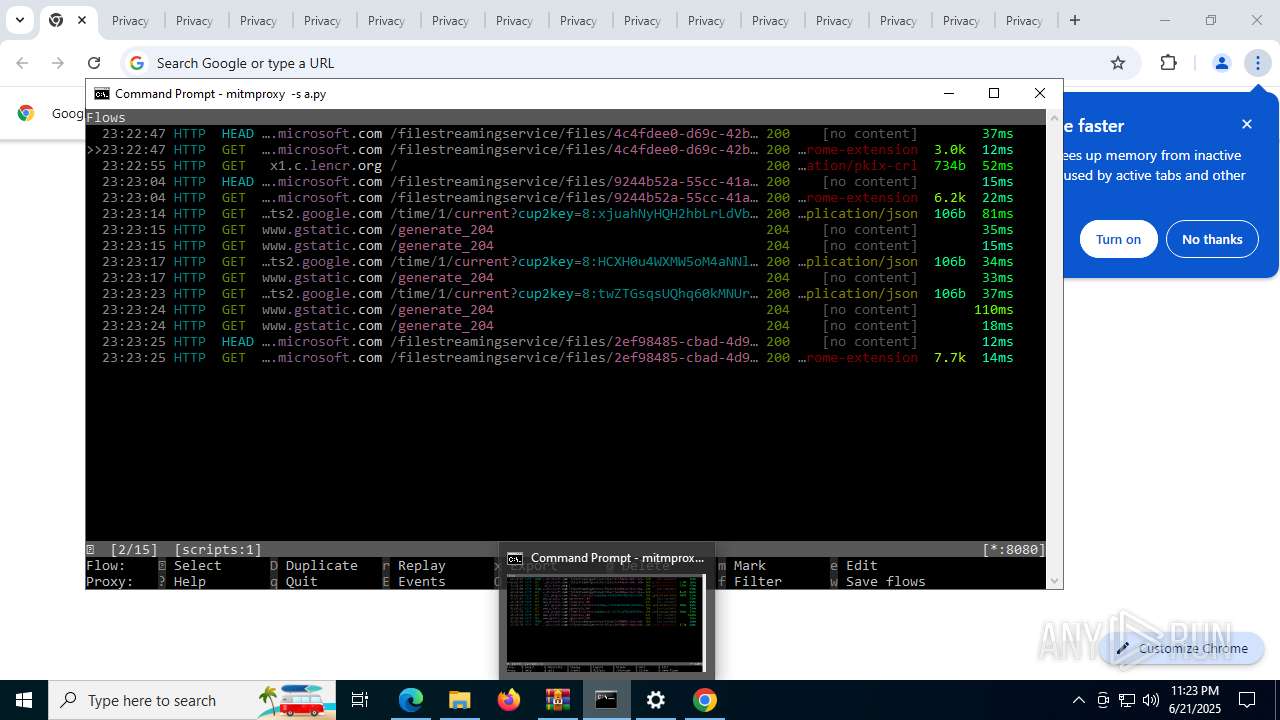Click the Events command in footer
Image resolution: width=1280 pixels, height=720 pixels.
421,582
